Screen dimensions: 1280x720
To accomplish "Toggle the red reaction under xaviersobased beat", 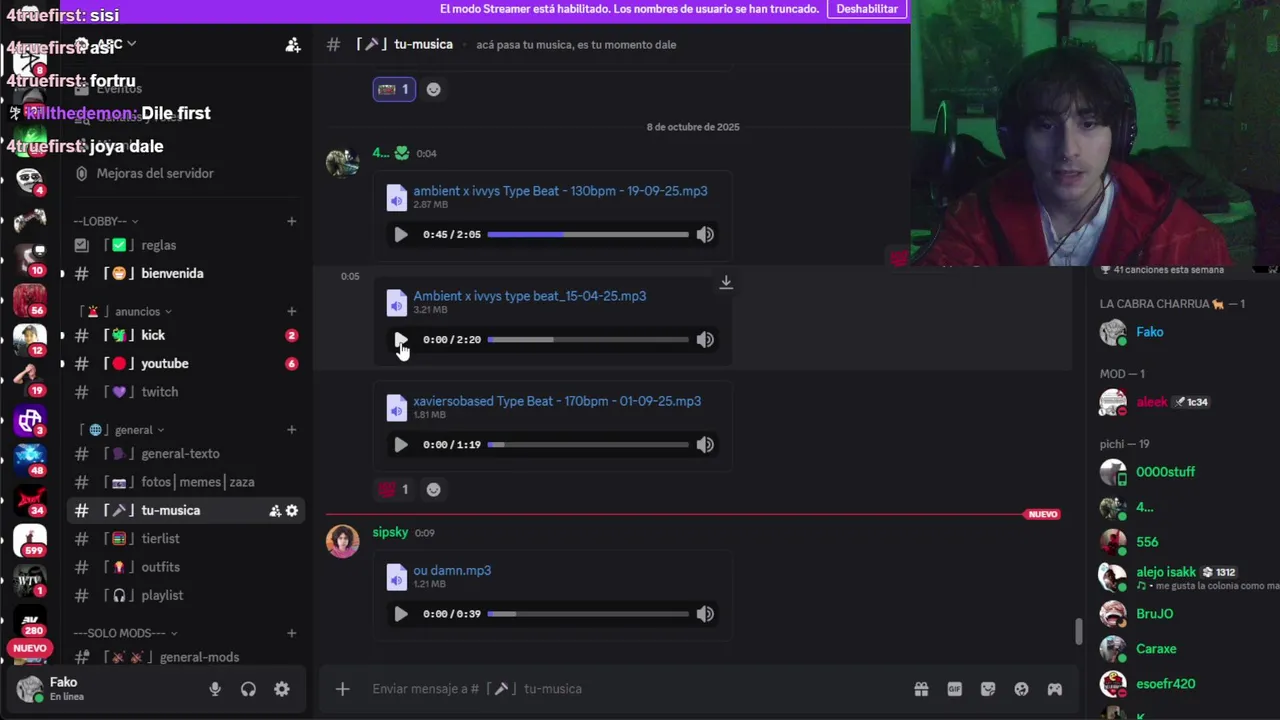I will click(394, 489).
